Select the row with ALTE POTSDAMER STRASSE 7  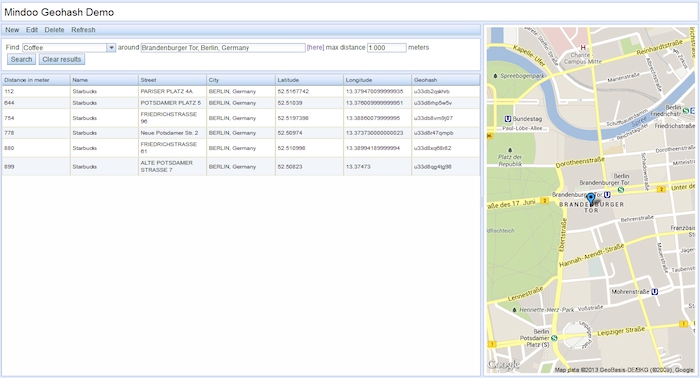[x=241, y=166]
